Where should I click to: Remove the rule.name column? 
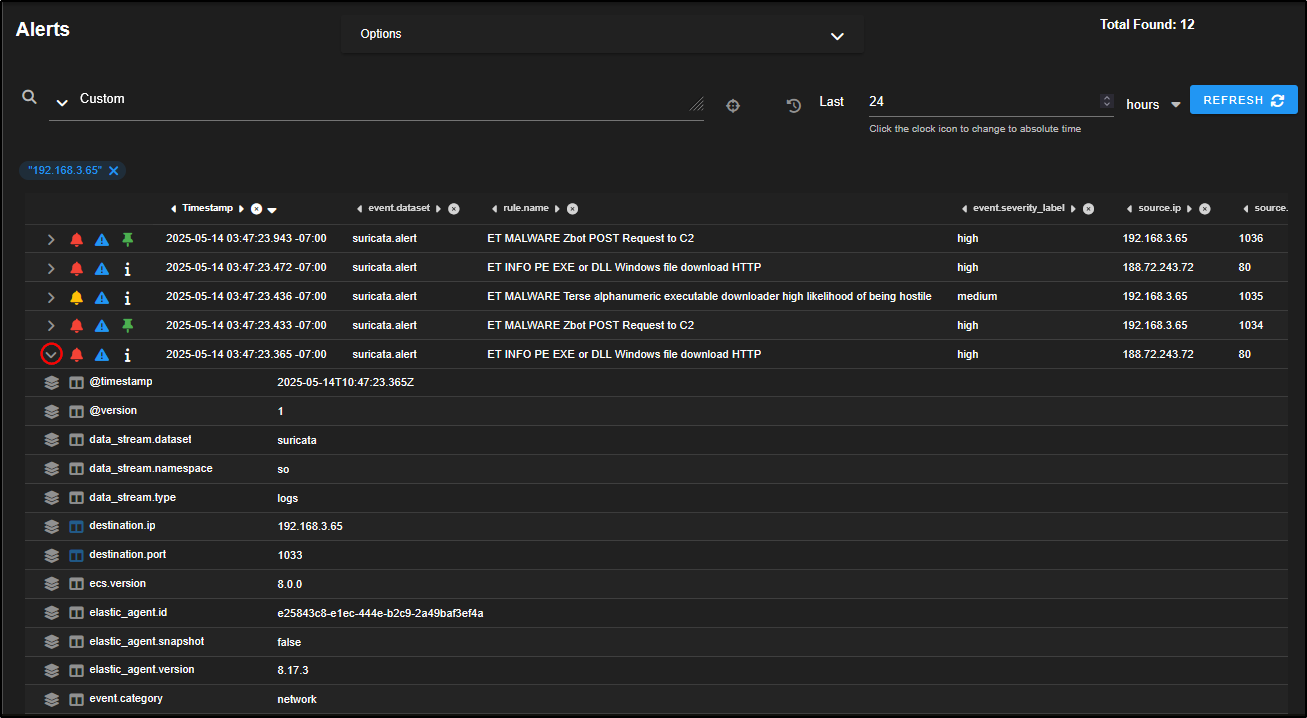click(x=572, y=209)
